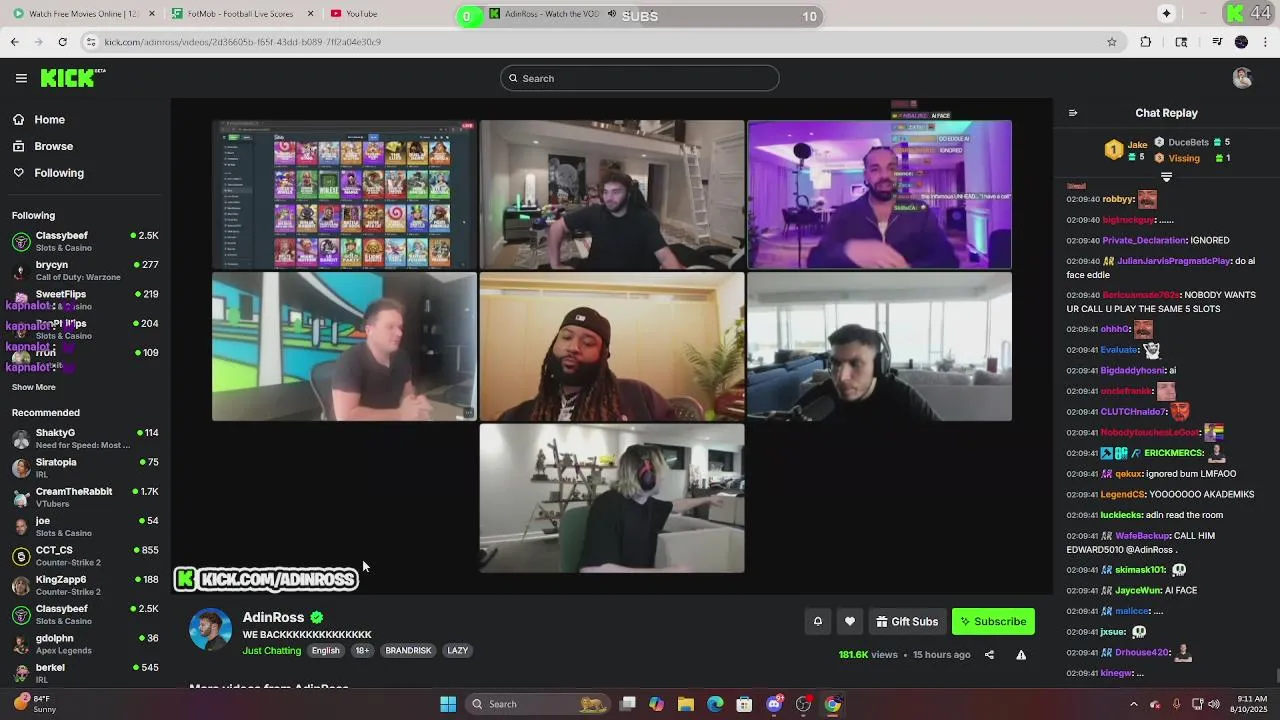Click Jake top gifter in chat leaderboard

1126,150
